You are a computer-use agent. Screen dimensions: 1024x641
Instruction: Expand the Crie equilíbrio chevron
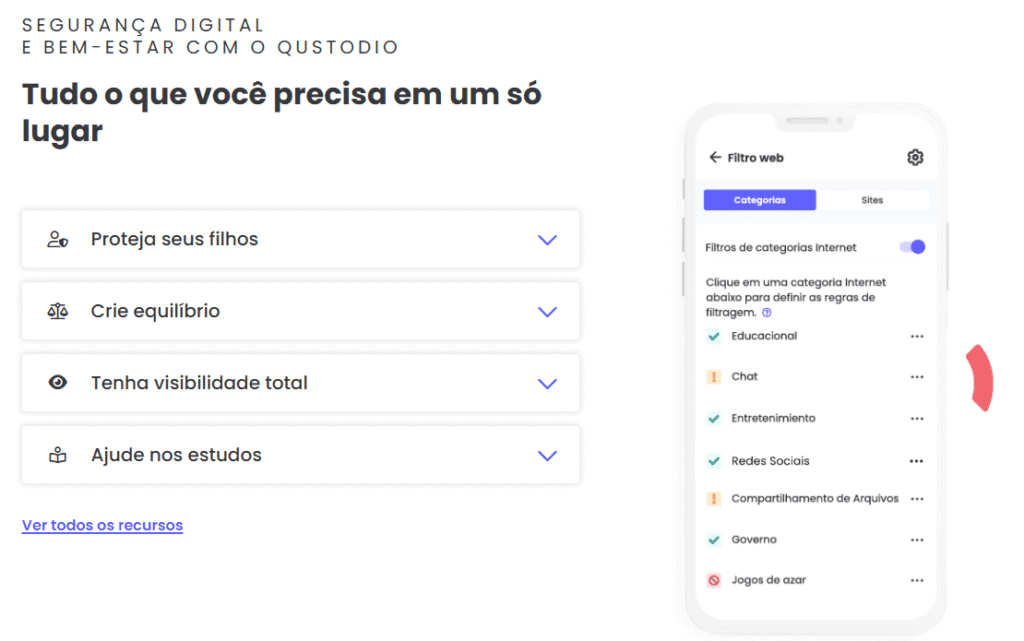(547, 312)
